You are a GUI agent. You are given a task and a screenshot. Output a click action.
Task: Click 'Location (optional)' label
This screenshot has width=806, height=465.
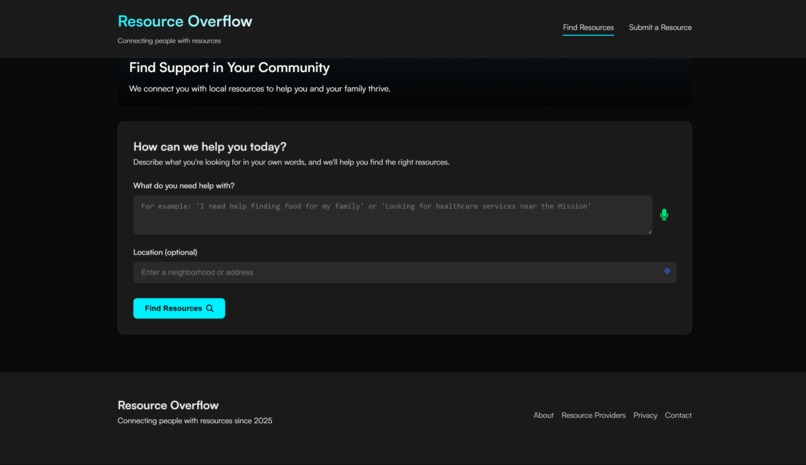pyautogui.click(x=165, y=252)
